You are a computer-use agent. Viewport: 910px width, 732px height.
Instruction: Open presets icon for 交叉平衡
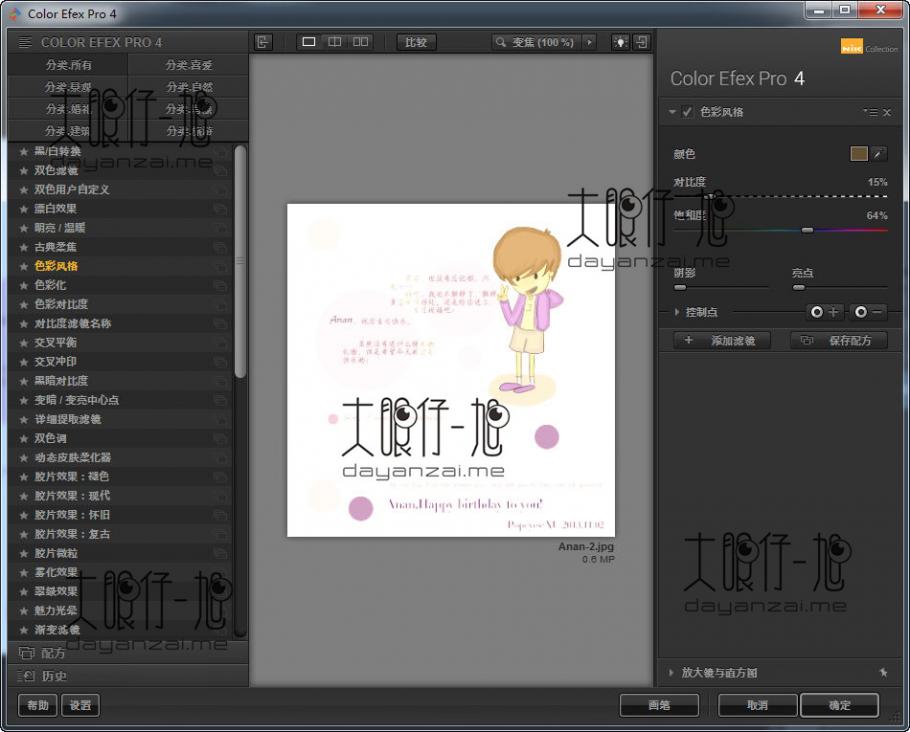220,343
